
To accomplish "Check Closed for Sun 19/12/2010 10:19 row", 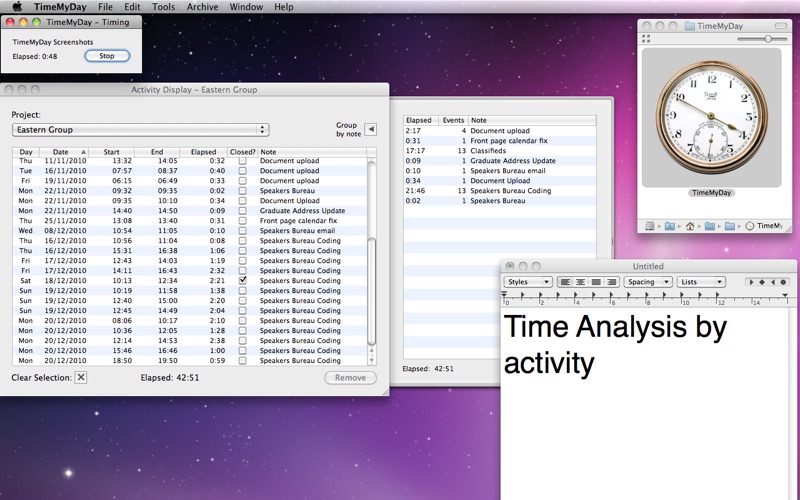I will coord(242,290).
